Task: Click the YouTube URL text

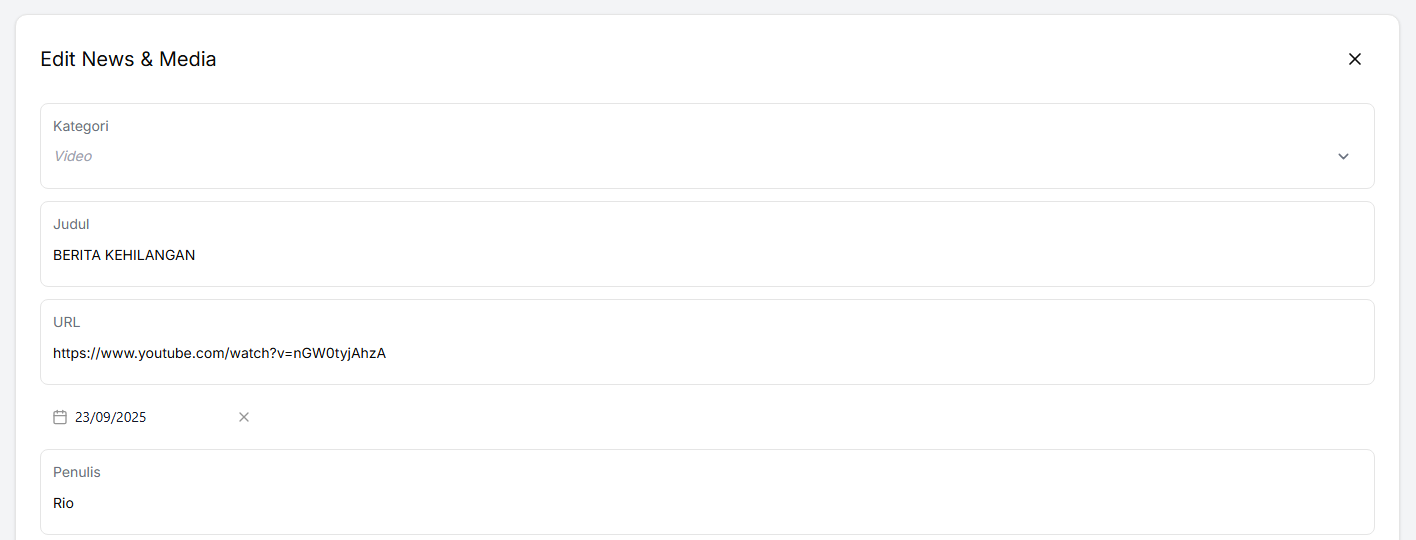Action: pyautogui.click(x=219, y=353)
